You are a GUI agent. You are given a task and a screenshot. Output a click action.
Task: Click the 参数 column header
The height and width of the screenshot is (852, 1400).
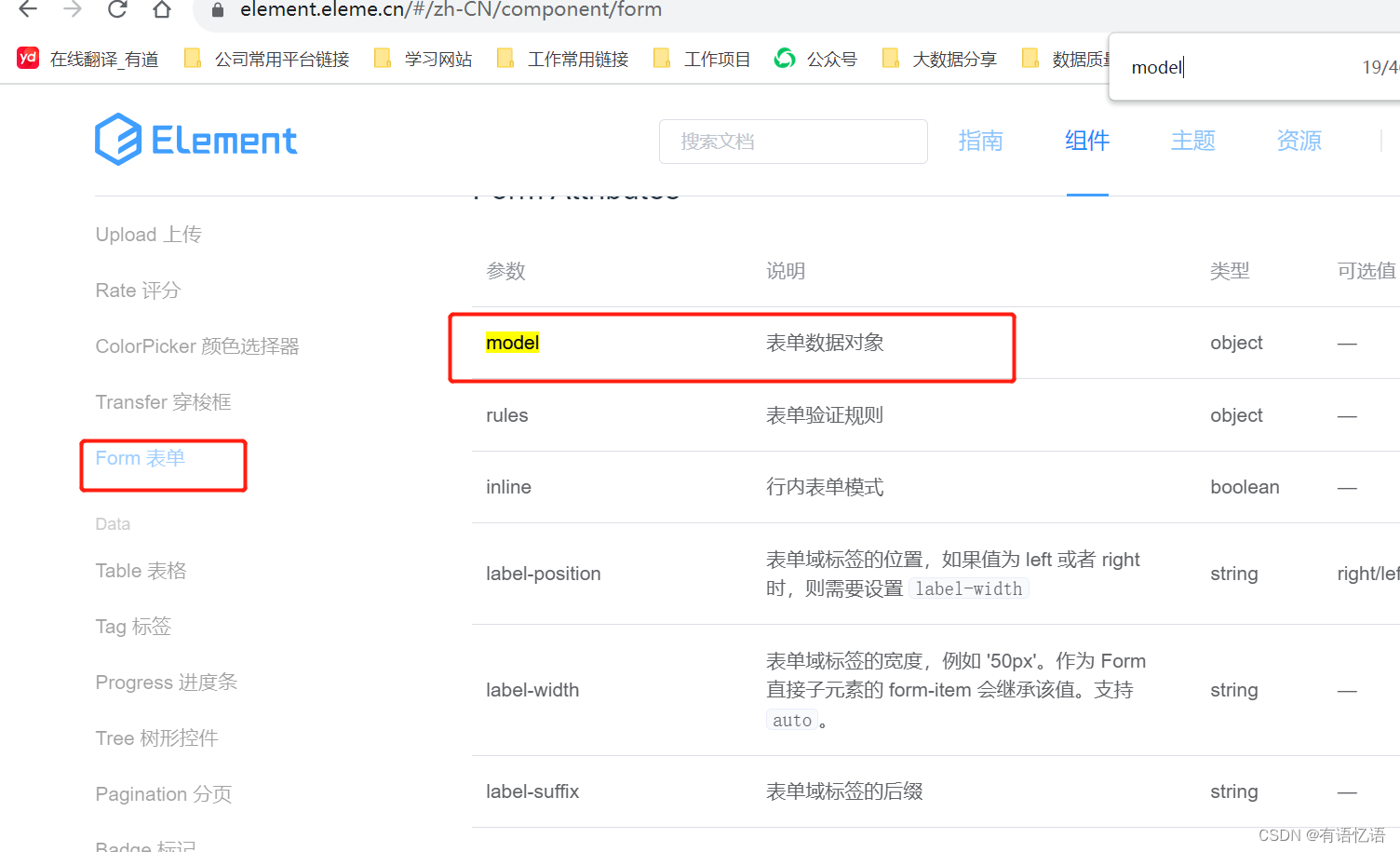click(x=506, y=271)
